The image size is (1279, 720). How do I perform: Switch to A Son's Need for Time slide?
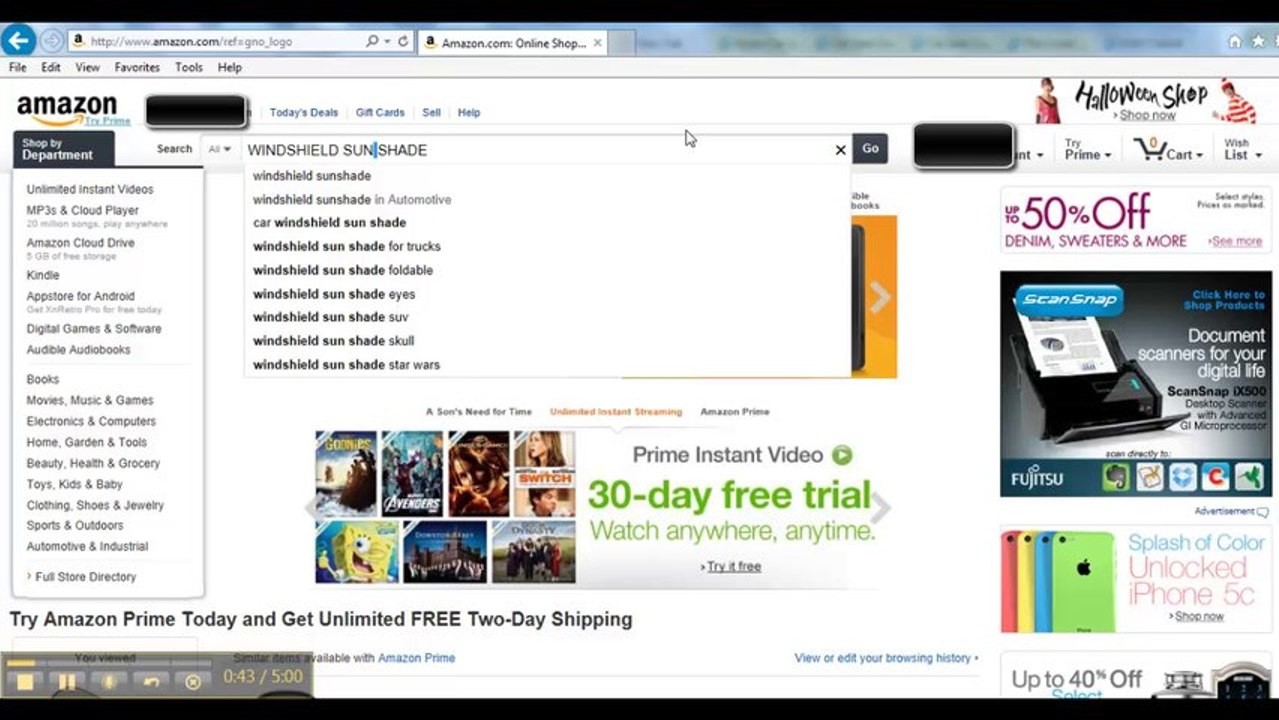pyautogui.click(x=479, y=412)
